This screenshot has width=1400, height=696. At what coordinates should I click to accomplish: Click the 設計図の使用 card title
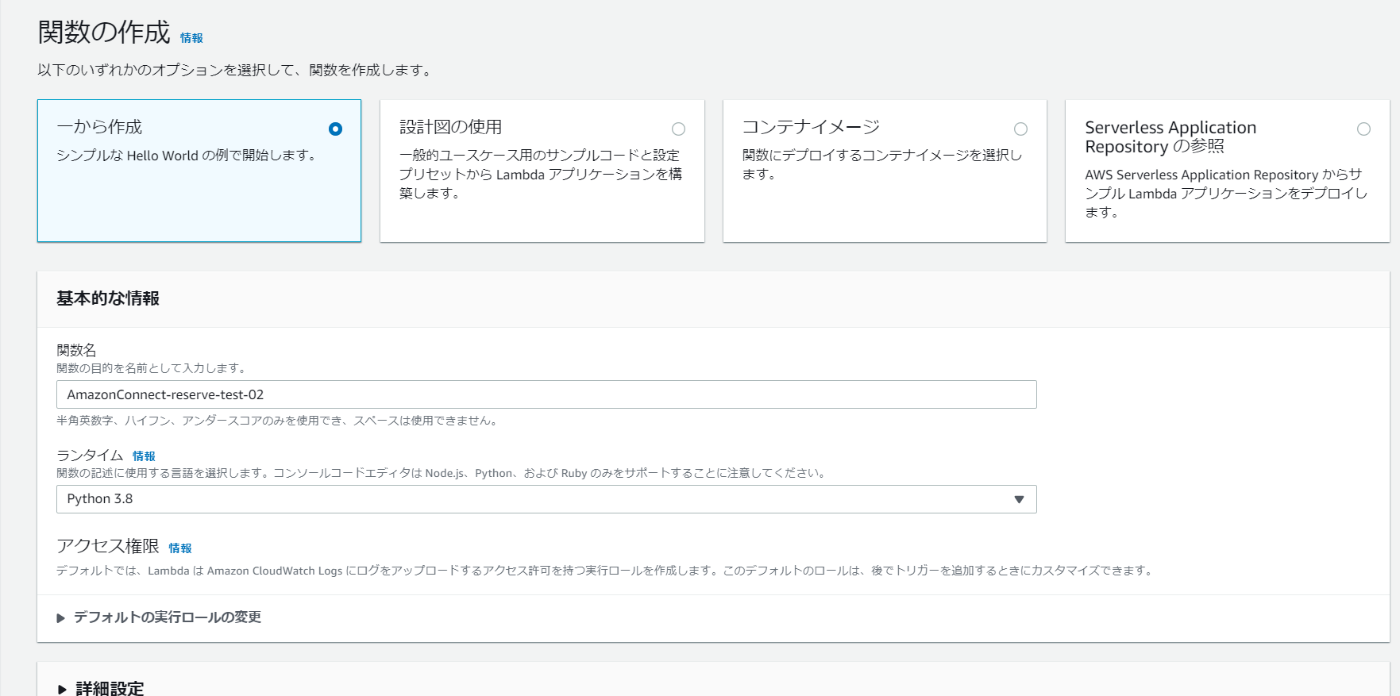[451, 127]
